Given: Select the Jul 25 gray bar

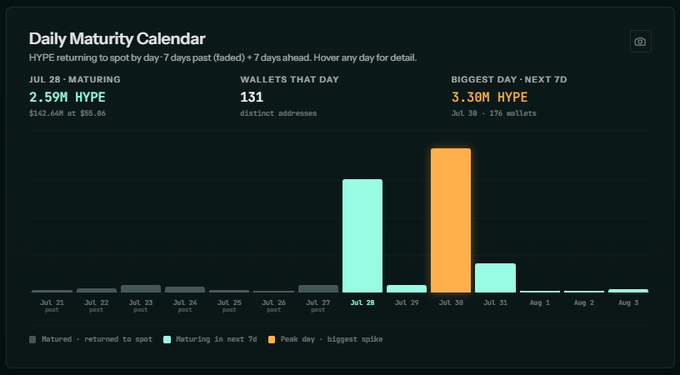Looking at the screenshot, I should (229, 291).
